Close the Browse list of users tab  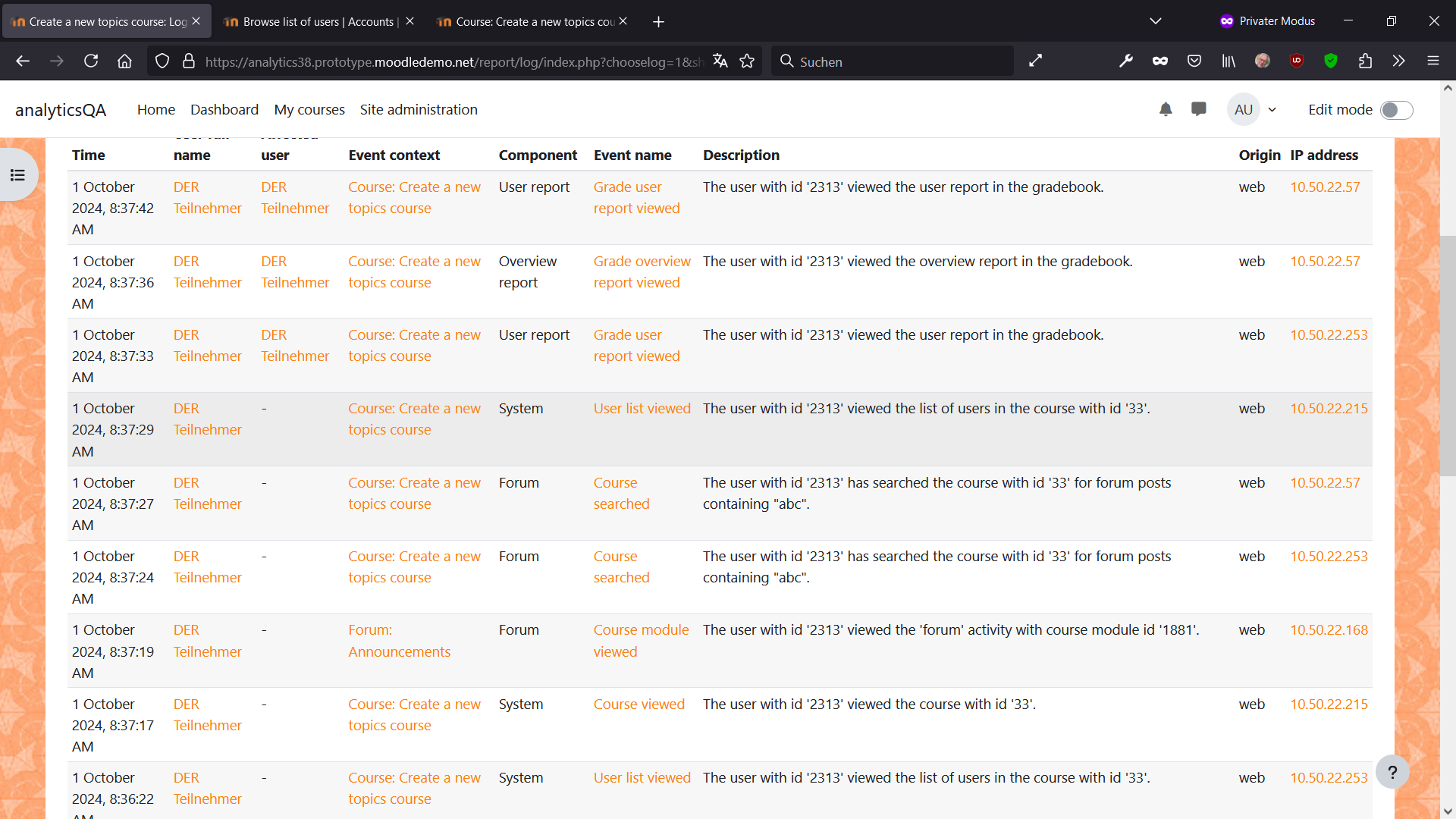[x=409, y=21]
